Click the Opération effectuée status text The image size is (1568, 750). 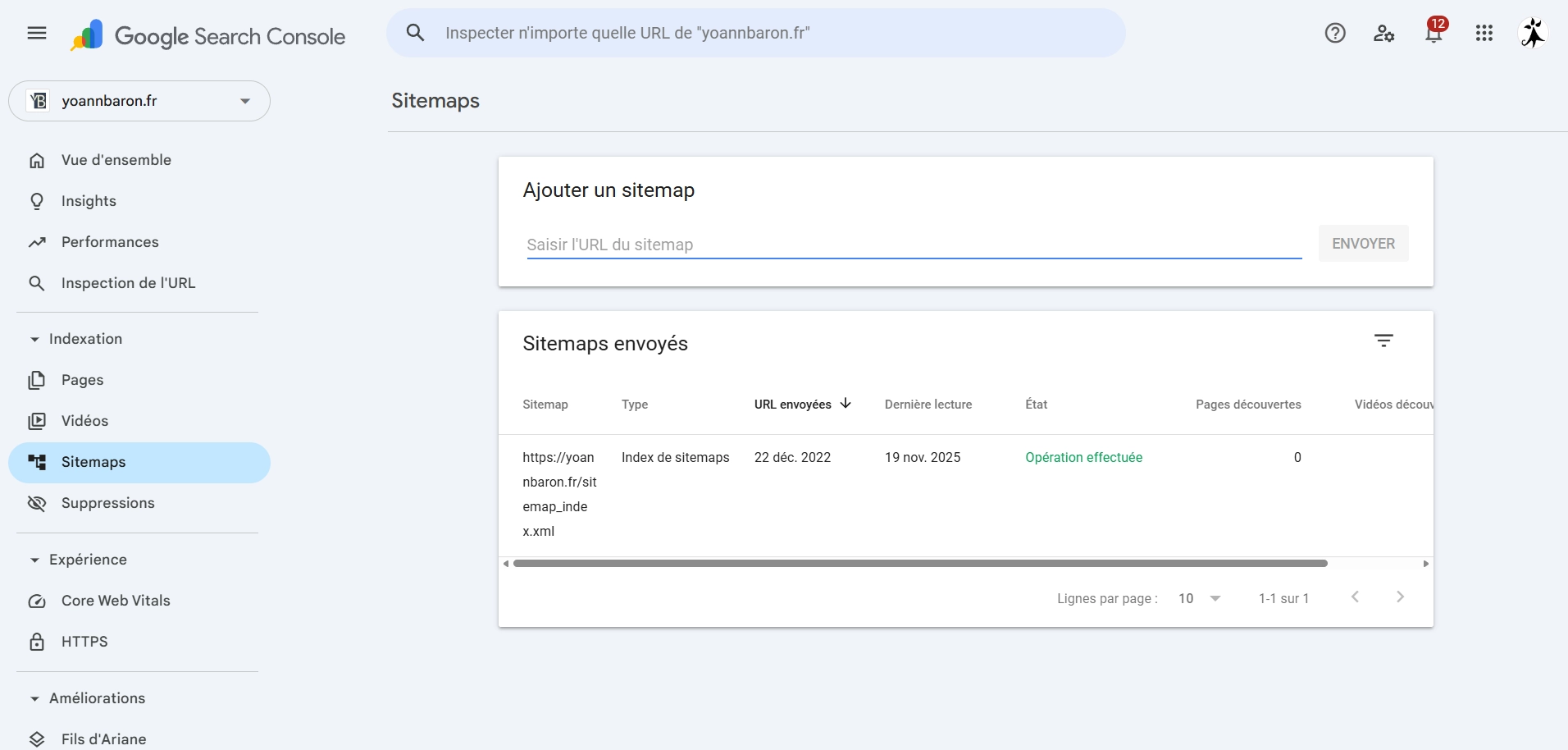1083,457
